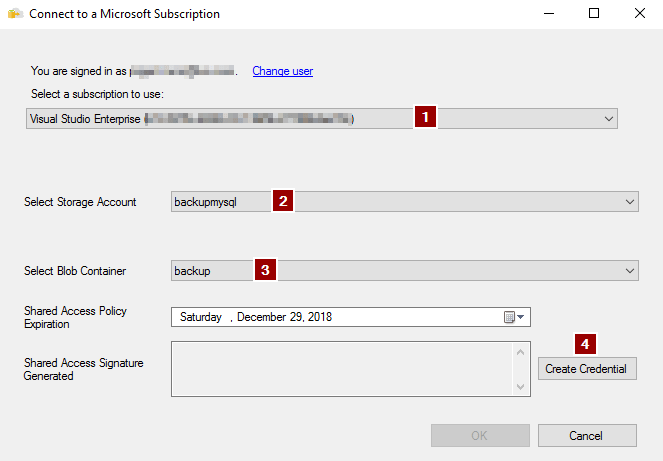Screen dimensions: 663x461
Task: Click the signature box scroll down arrow
Action: coord(521,387)
